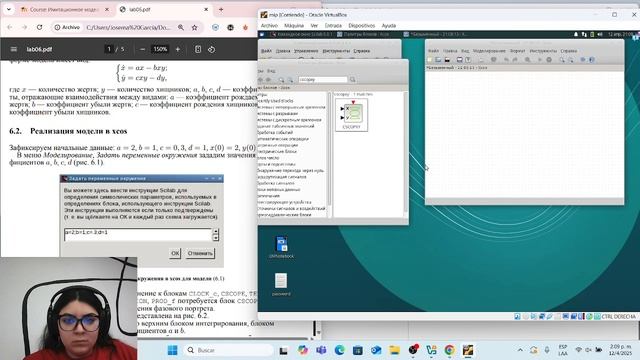Open Windows Start menu

pos(173,350)
